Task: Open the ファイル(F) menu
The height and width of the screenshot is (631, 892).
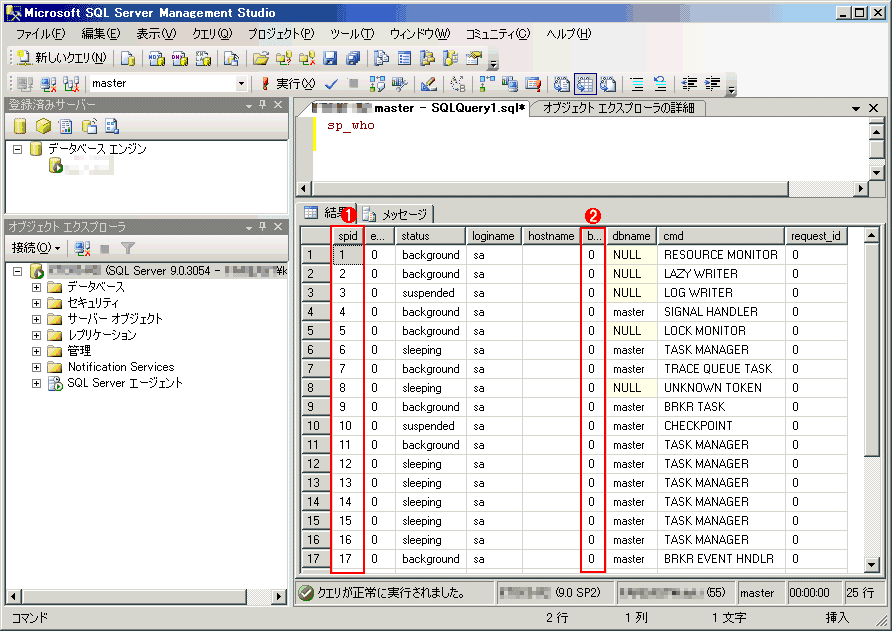Action: click(x=40, y=34)
